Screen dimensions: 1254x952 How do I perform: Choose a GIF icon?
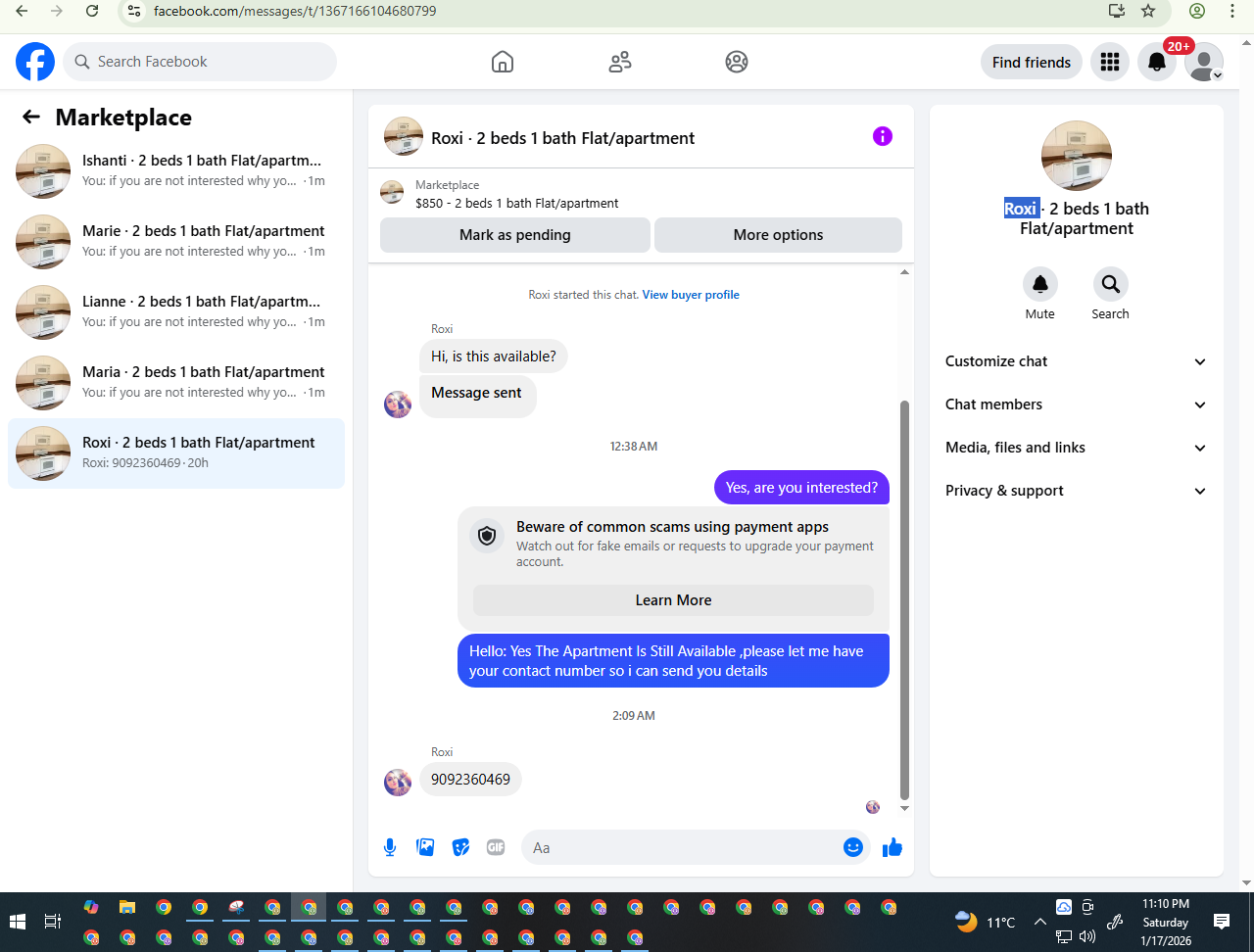[x=496, y=847]
